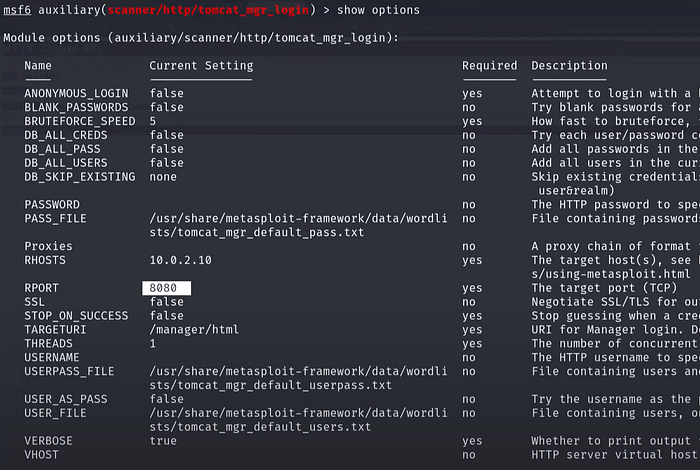Select the DB_SKIP_EXISTING option name
Viewport: 700px width, 470px height.
(x=80, y=177)
